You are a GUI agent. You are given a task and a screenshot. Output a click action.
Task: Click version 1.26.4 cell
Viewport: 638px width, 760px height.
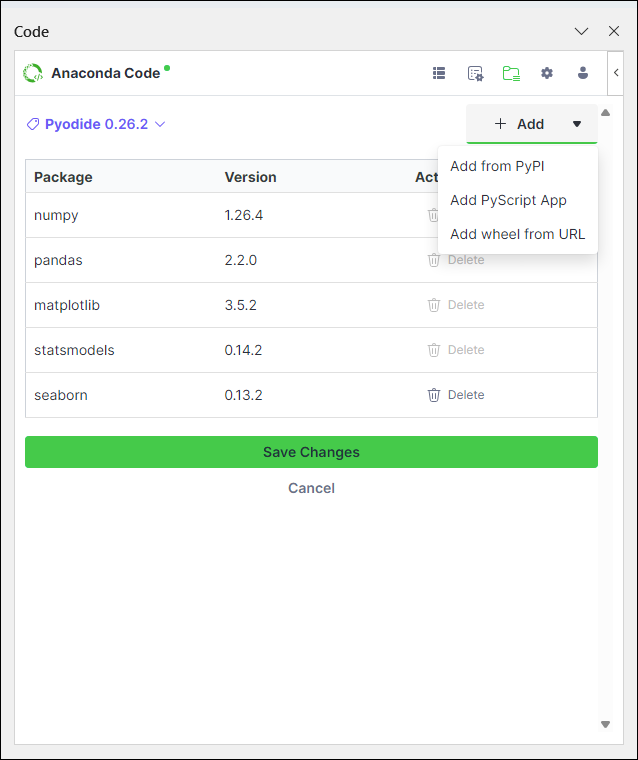point(244,215)
